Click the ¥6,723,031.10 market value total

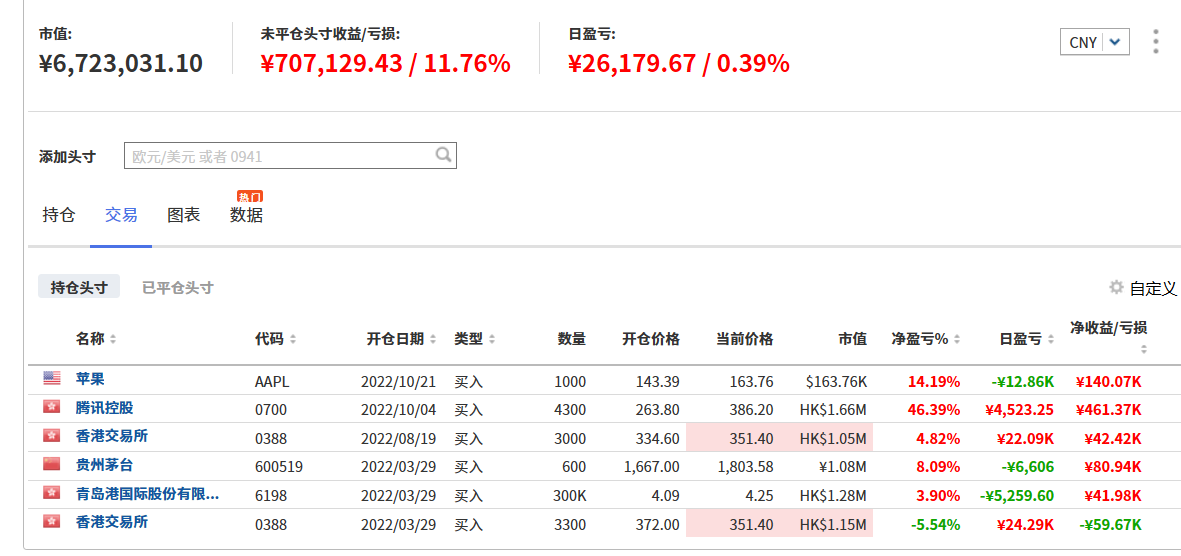[x=121, y=63]
